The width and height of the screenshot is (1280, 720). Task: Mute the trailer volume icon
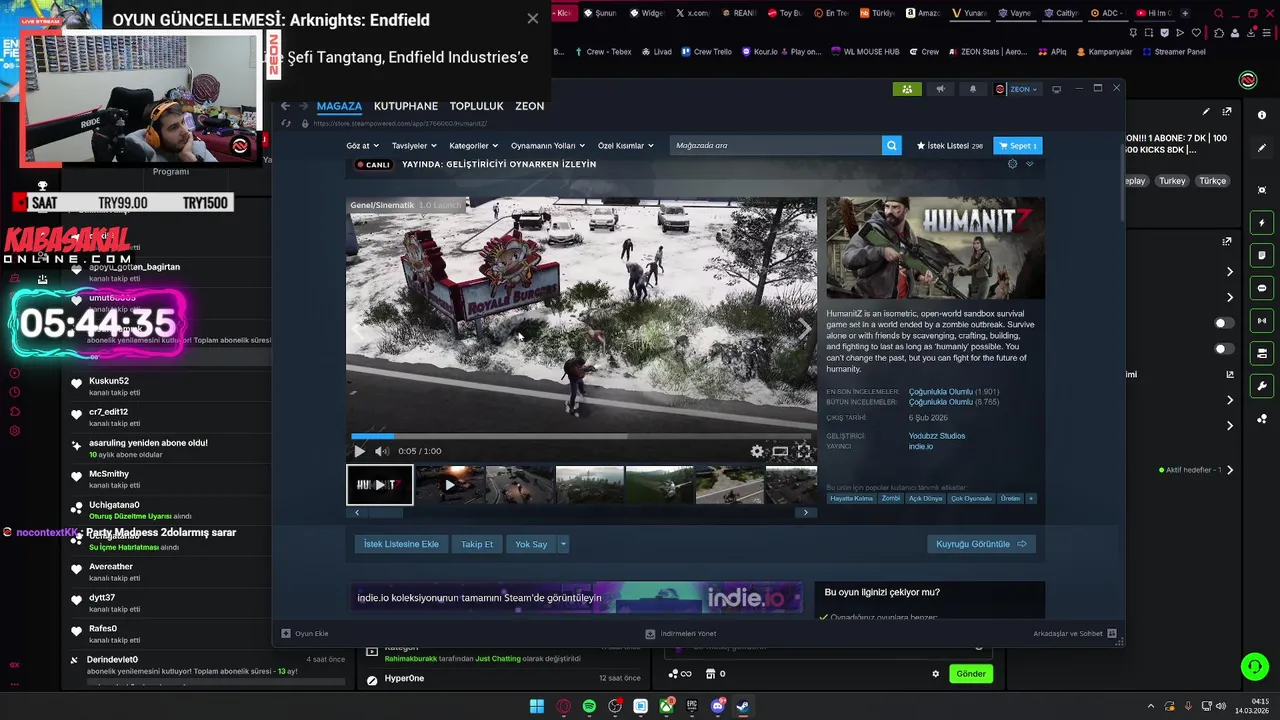(x=381, y=451)
